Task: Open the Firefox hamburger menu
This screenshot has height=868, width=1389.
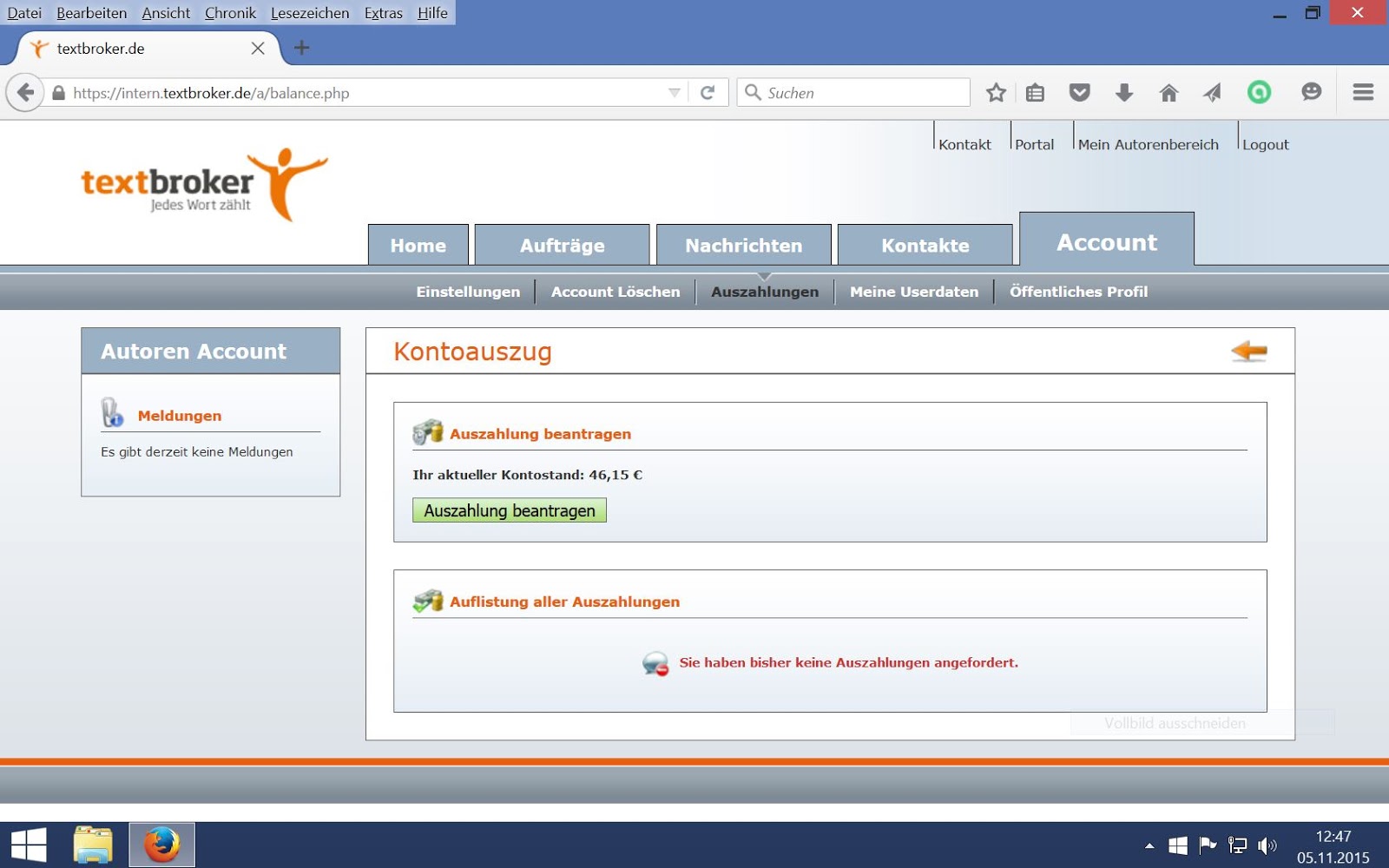Action: [1362, 92]
